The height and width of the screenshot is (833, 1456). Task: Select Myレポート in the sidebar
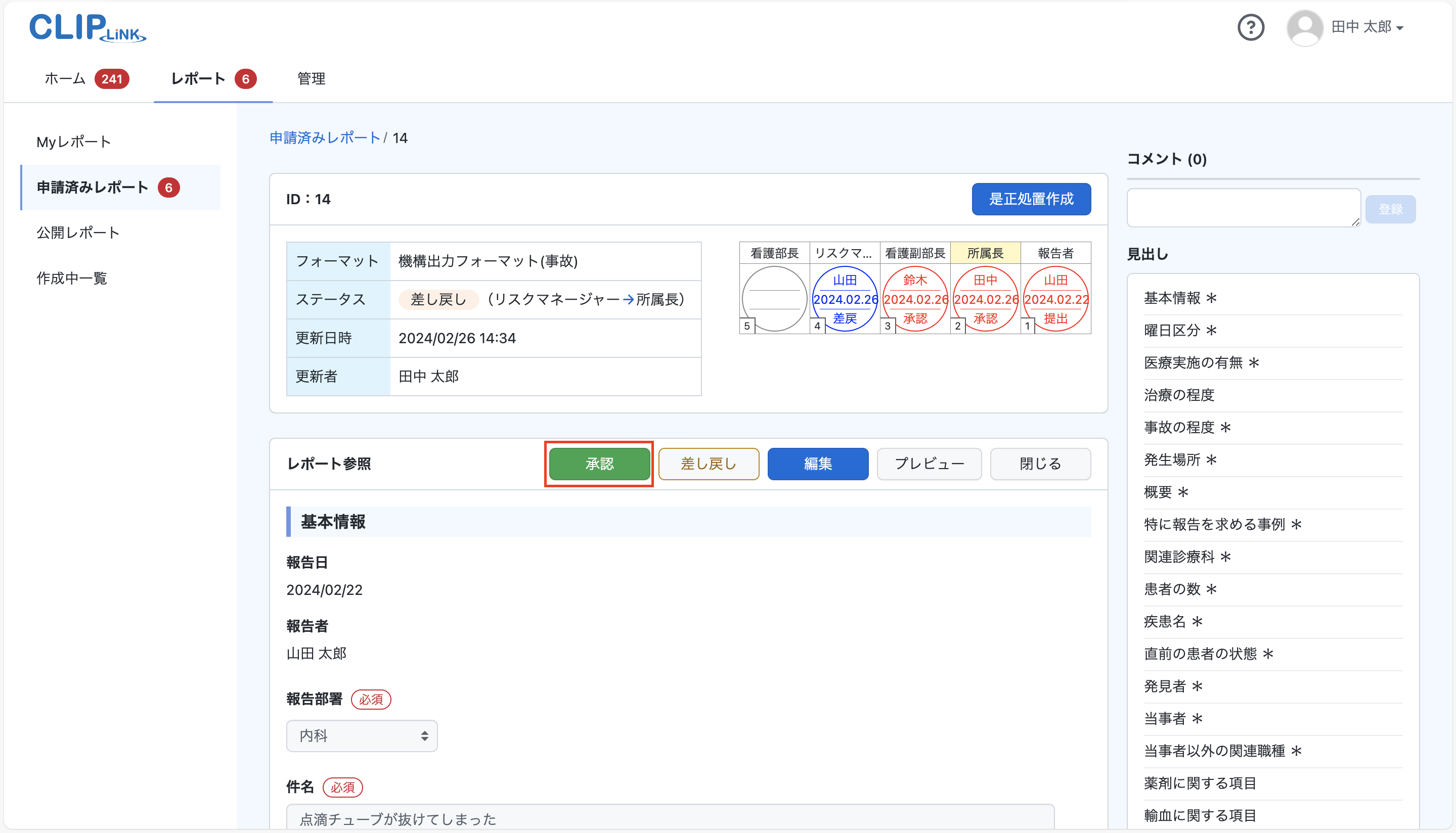pos(73,142)
